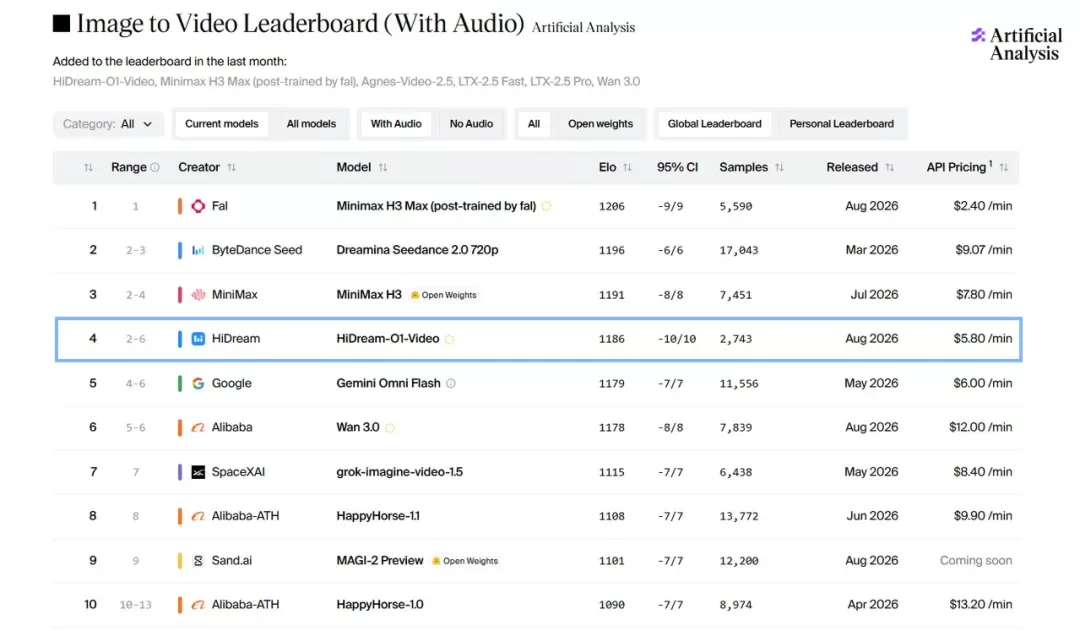This screenshot has height=631, width=1080.
Task: Sort table by Released date
Action: click(x=889, y=167)
